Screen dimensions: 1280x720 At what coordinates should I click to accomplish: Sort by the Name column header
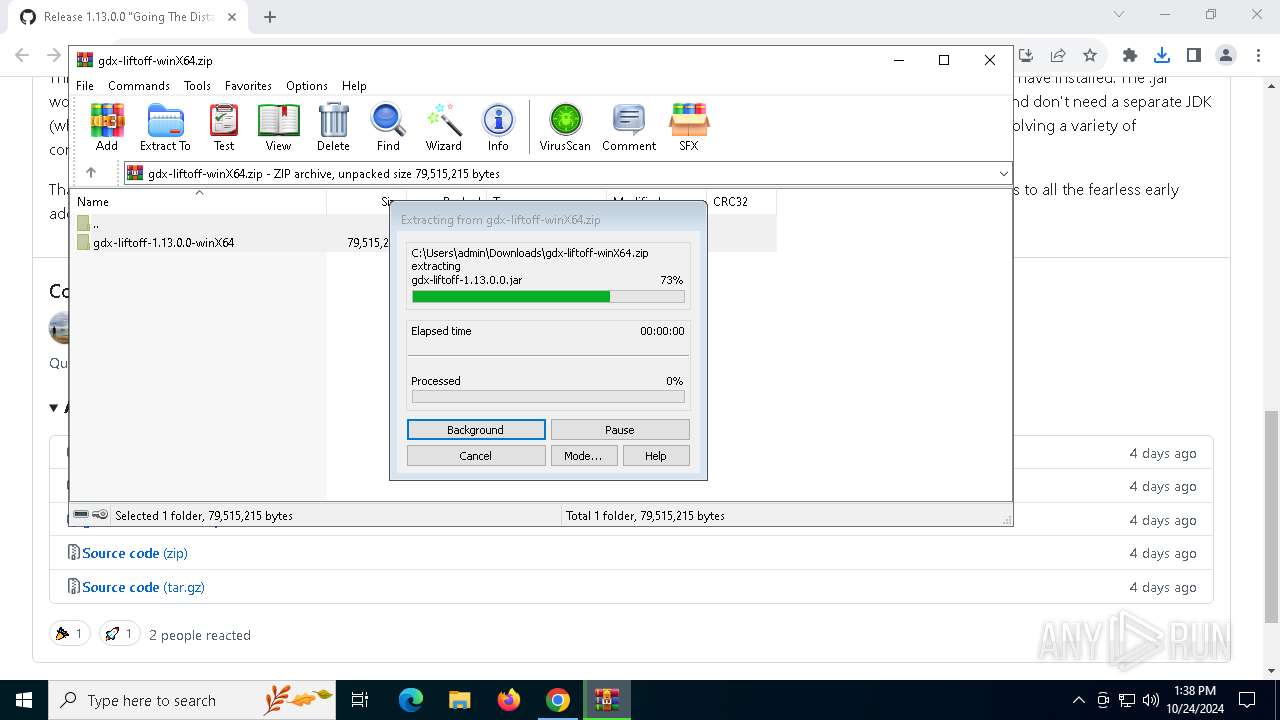click(198, 201)
